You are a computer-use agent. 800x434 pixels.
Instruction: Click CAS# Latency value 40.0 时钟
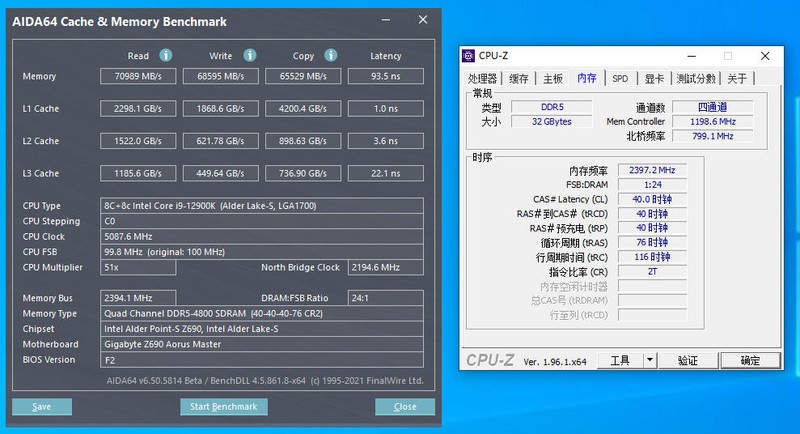[652, 199]
